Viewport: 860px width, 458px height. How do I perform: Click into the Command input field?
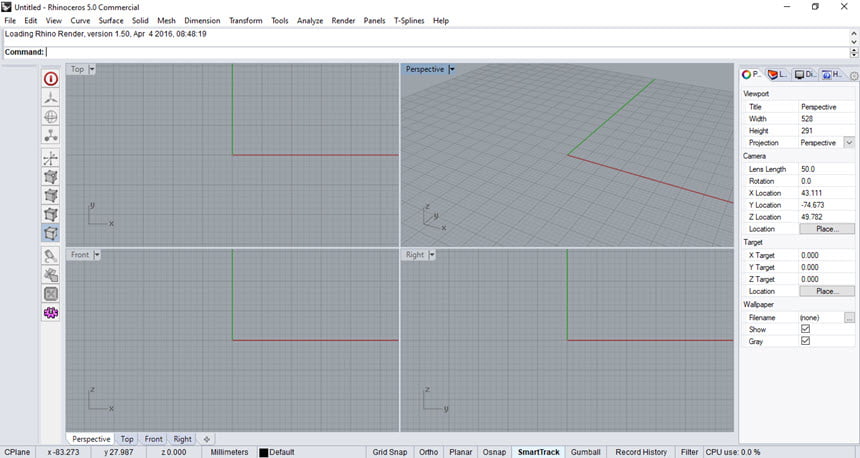447,52
